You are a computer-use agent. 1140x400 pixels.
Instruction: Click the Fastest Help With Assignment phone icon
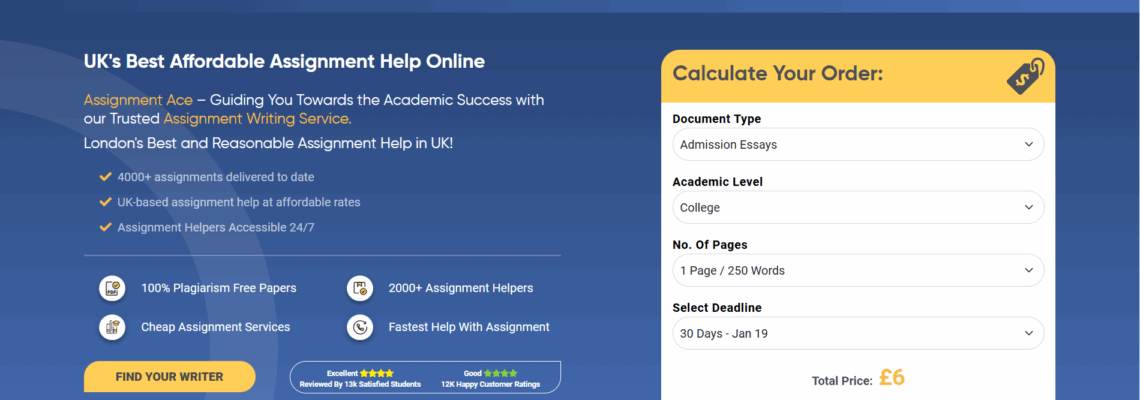[x=359, y=327]
